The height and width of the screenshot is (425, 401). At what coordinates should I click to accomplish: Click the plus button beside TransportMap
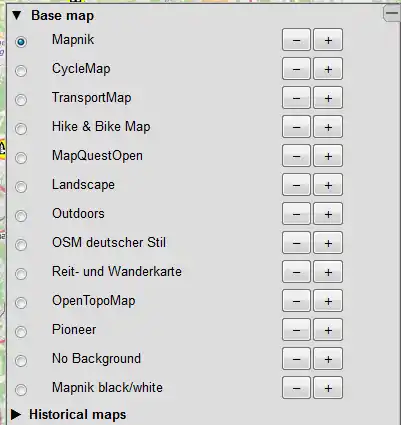(328, 98)
